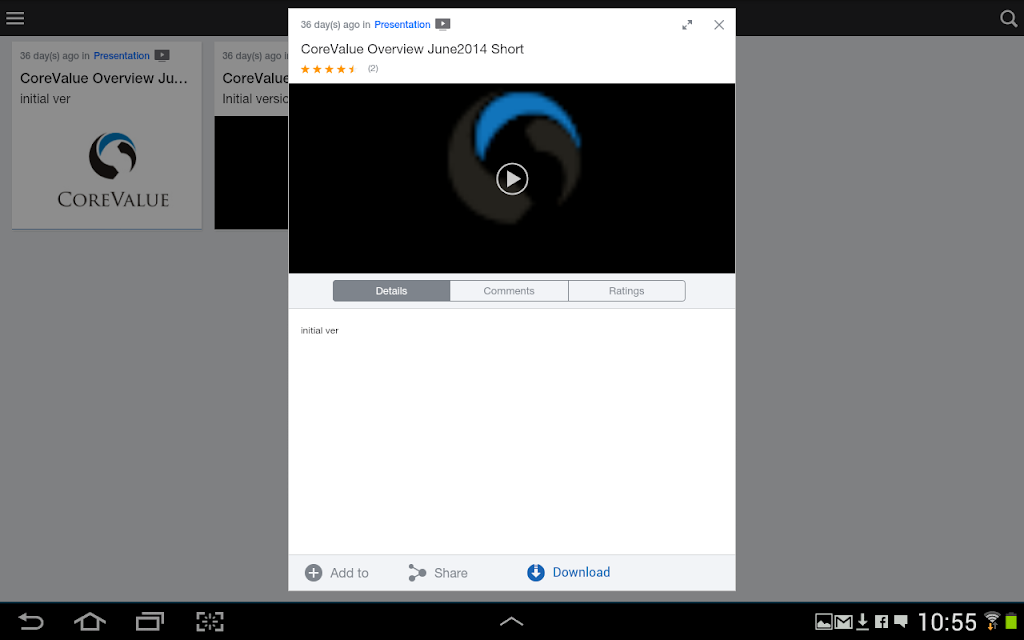Image resolution: width=1024 pixels, height=640 pixels.
Task: Switch to the Comments tab
Action: pyautogui.click(x=509, y=291)
